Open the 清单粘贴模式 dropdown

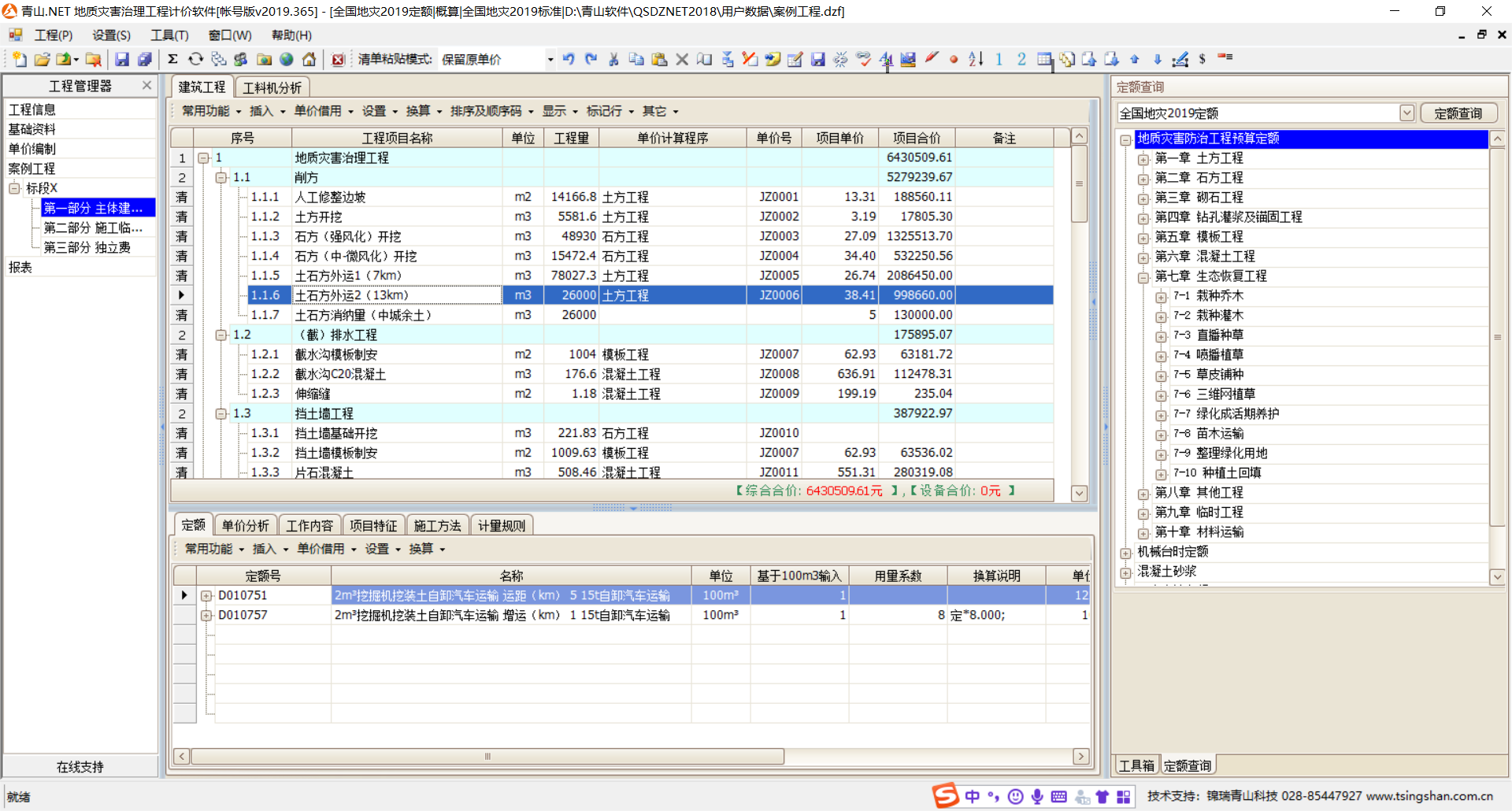coord(550,60)
